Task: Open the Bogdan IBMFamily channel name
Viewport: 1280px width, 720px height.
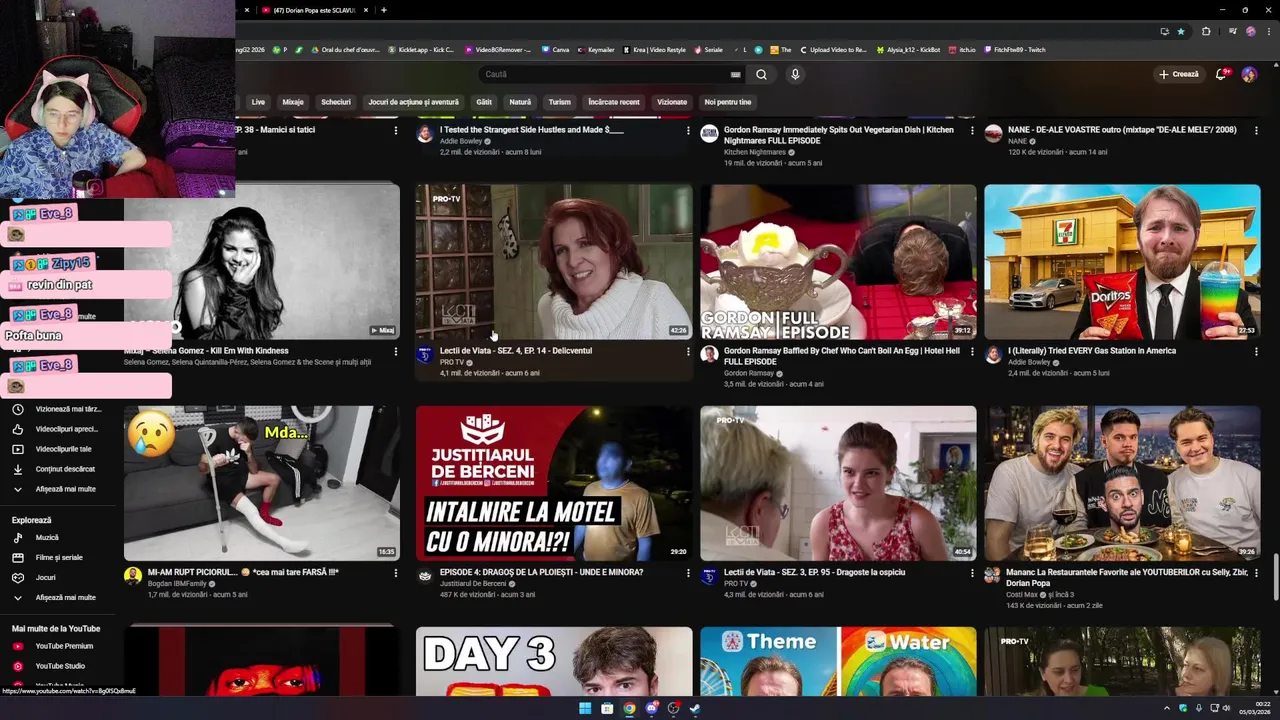Action: (175, 583)
